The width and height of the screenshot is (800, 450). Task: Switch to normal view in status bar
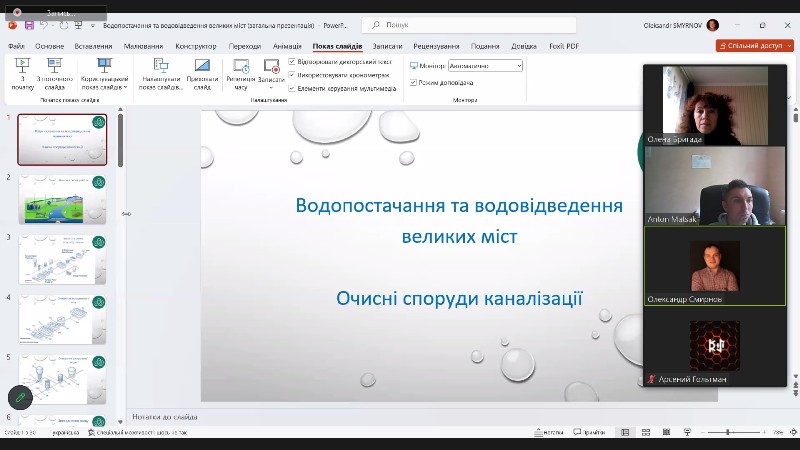pos(625,432)
